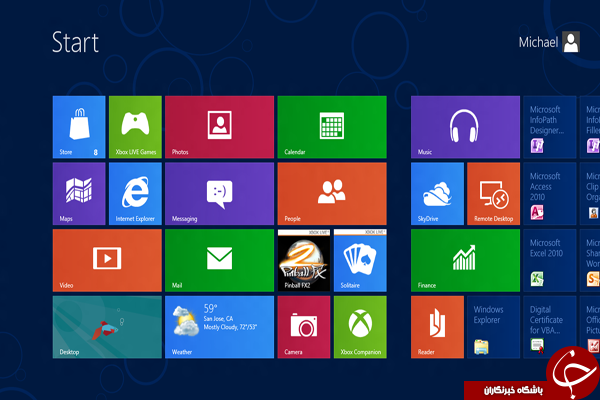600x400 pixels.
Task: Open the People tile
Action: tap(332, 194)
